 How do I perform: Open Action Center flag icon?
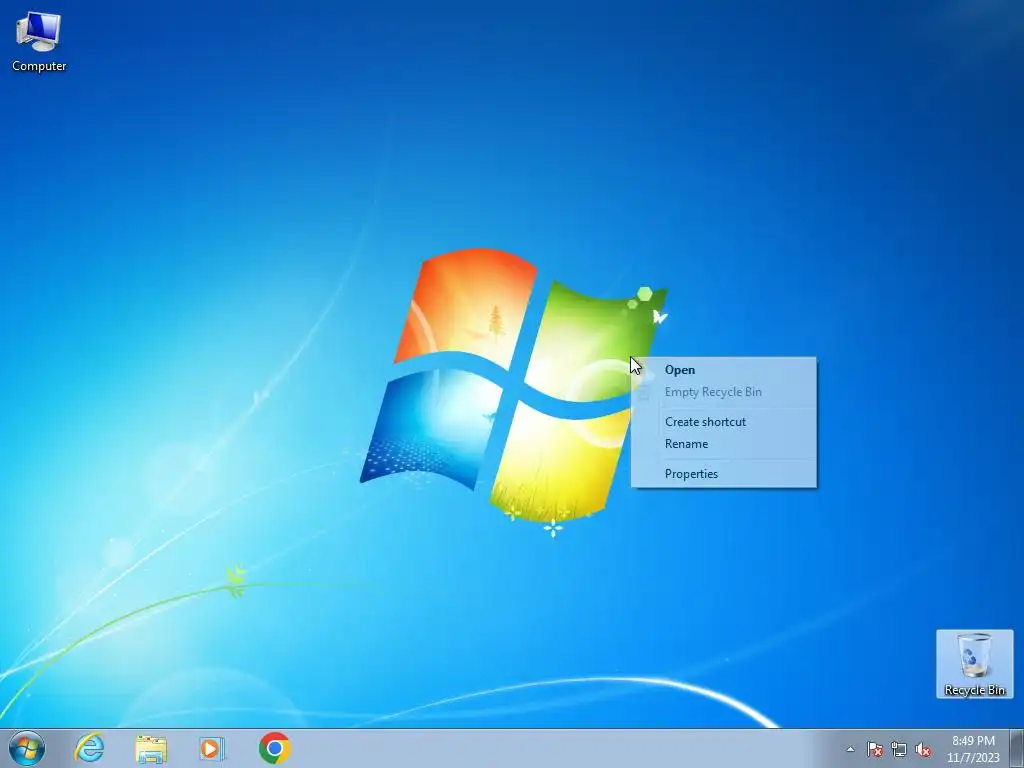click(x=874, y=749)
